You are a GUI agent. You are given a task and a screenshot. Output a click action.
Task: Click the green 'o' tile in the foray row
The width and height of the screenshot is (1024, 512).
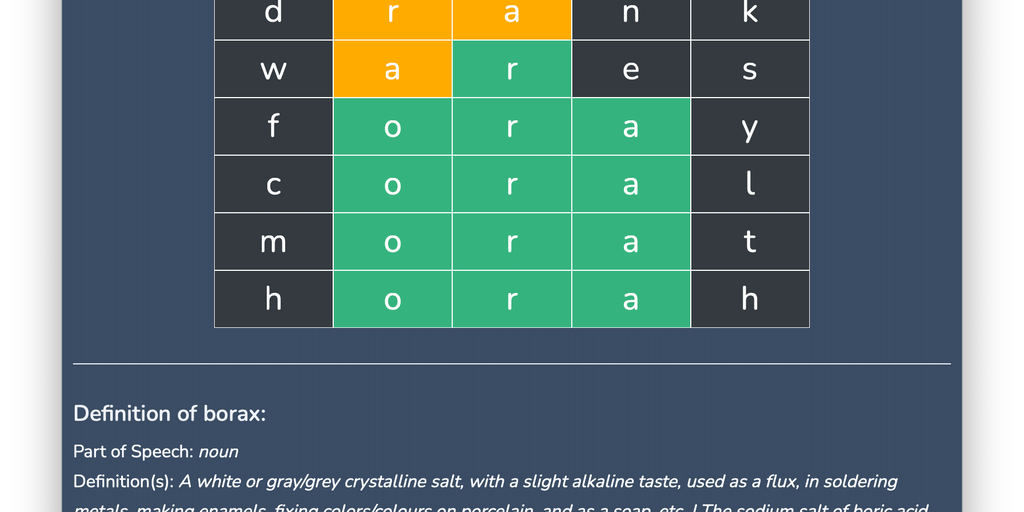click(392, 127)
